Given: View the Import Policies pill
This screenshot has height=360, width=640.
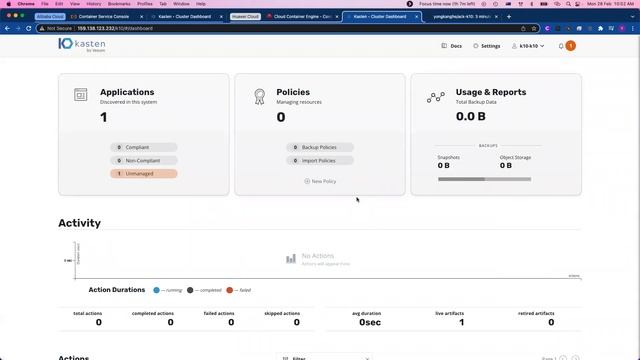Looking at the screenshot, I should point(320,160).
